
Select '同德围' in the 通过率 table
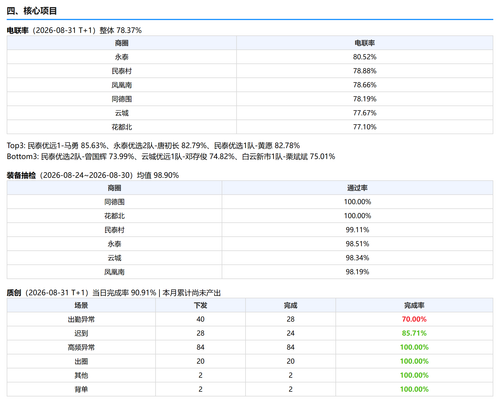[x=114, y=202]
